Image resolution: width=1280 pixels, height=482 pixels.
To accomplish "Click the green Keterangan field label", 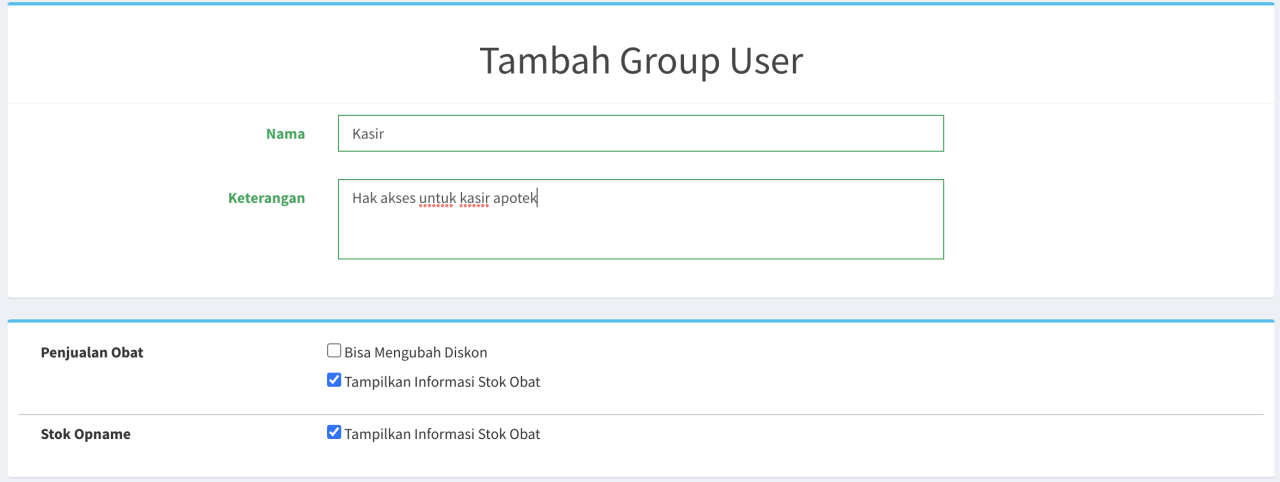I will point(266,198).
